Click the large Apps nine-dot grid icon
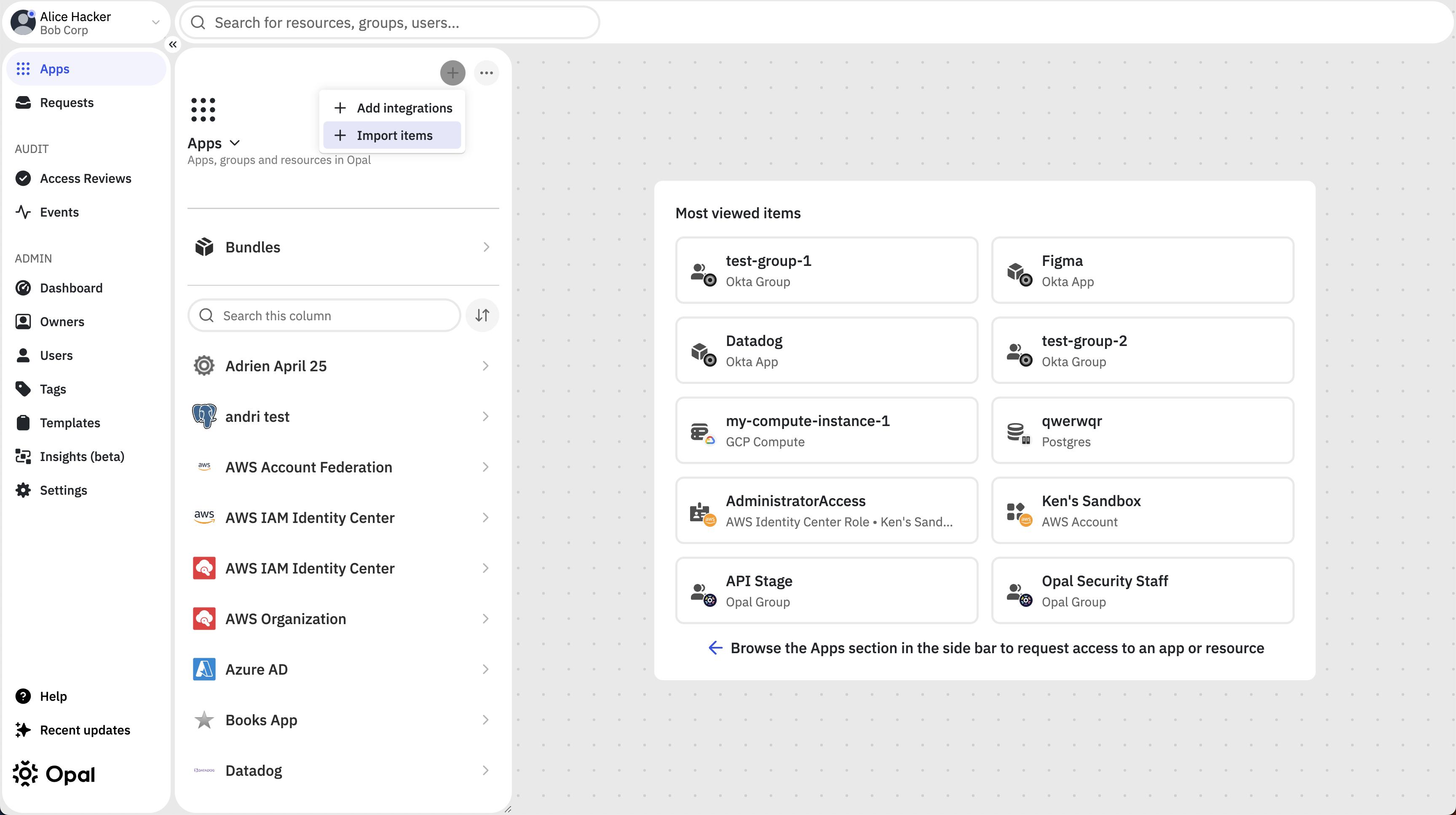 coord(203,110)
